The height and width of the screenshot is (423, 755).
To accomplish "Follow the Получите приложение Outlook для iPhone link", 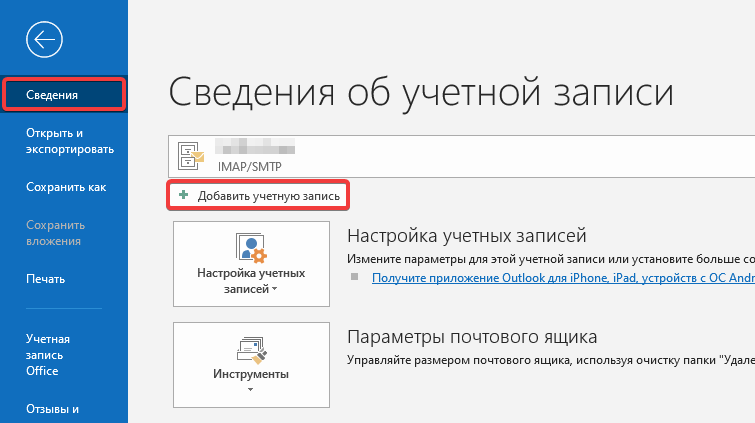I will (x=562, y=277).
